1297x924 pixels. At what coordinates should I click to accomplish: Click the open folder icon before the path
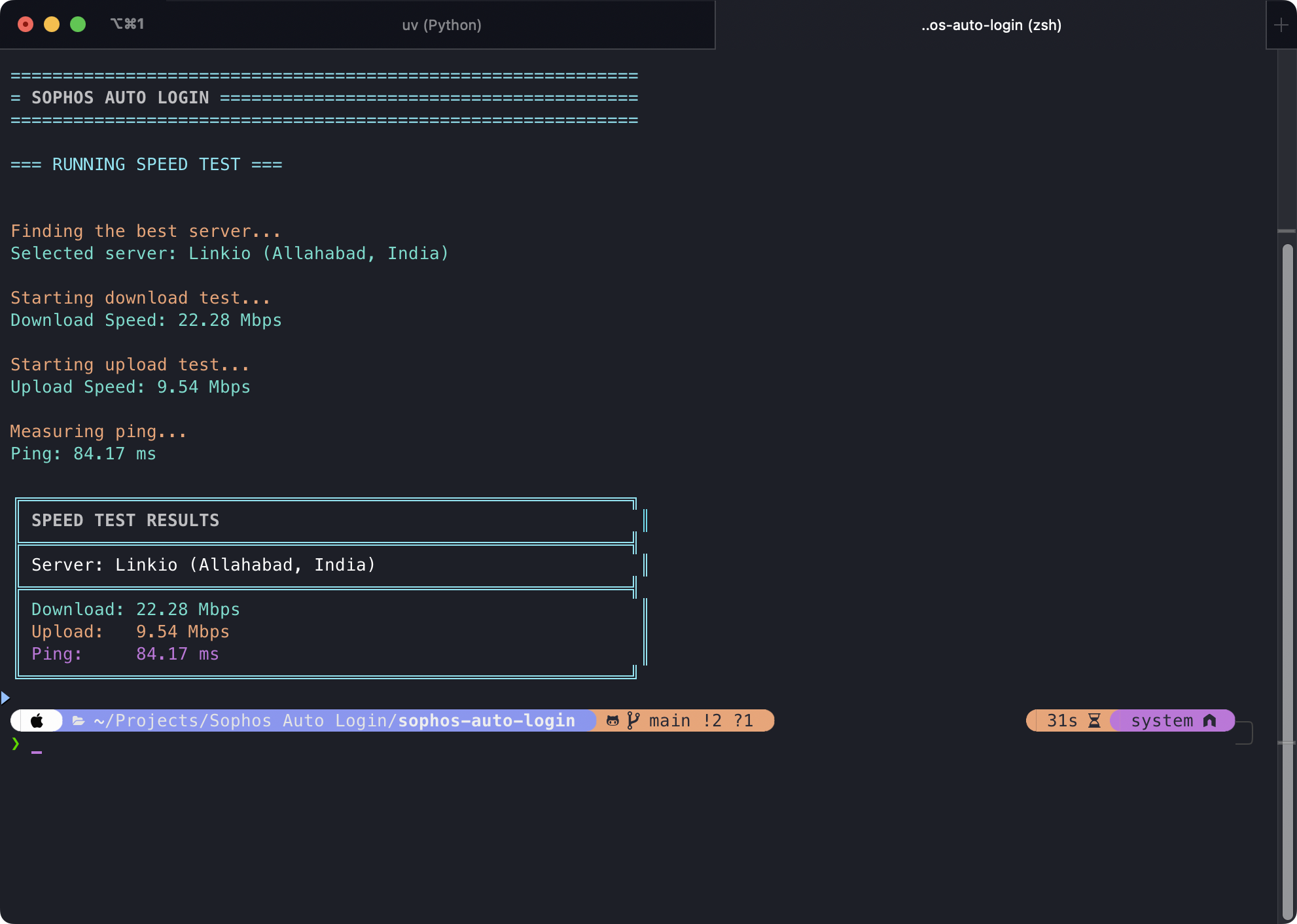79,720
